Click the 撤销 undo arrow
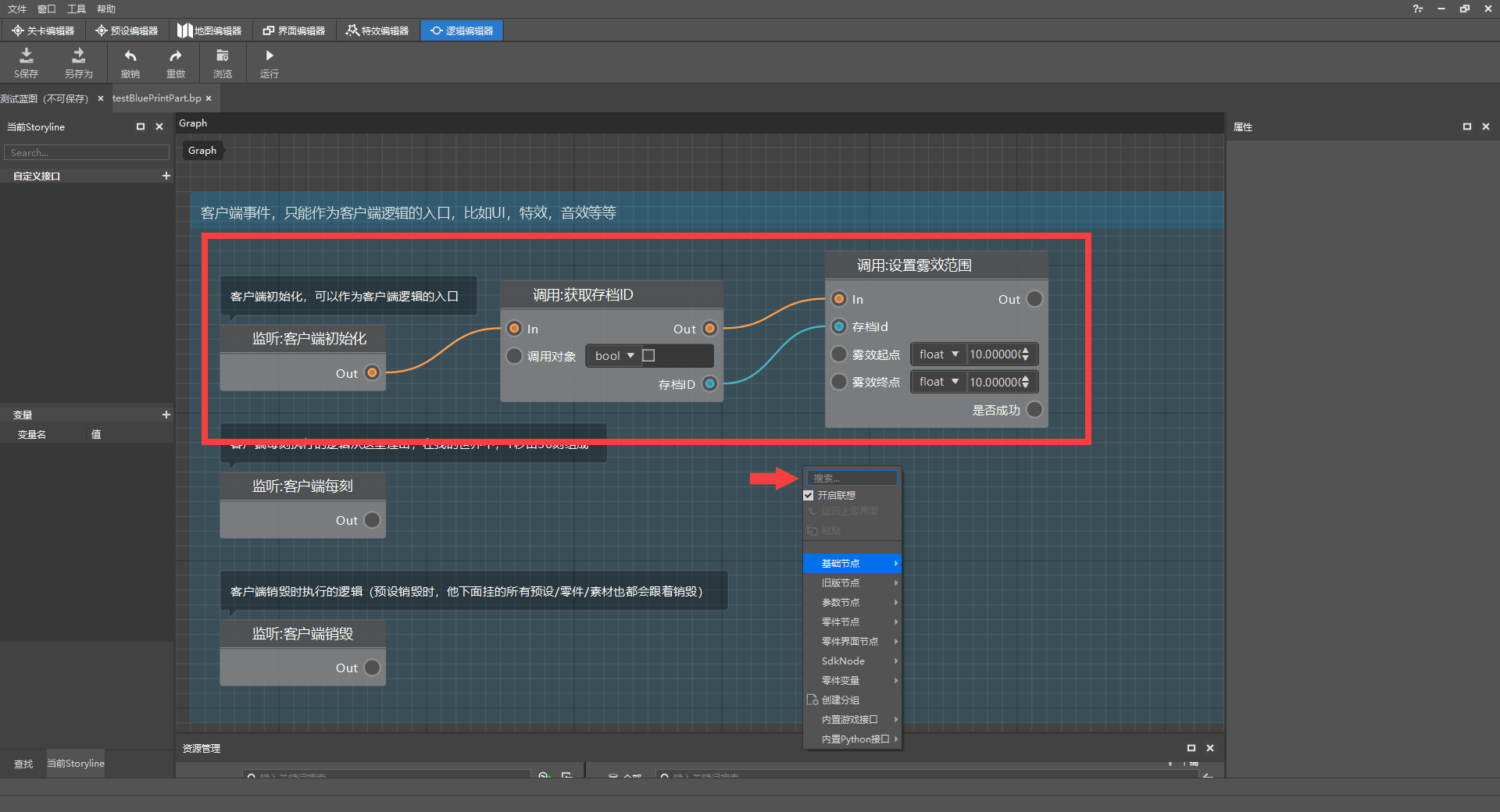1500x812 pixels. pos(130,55)
